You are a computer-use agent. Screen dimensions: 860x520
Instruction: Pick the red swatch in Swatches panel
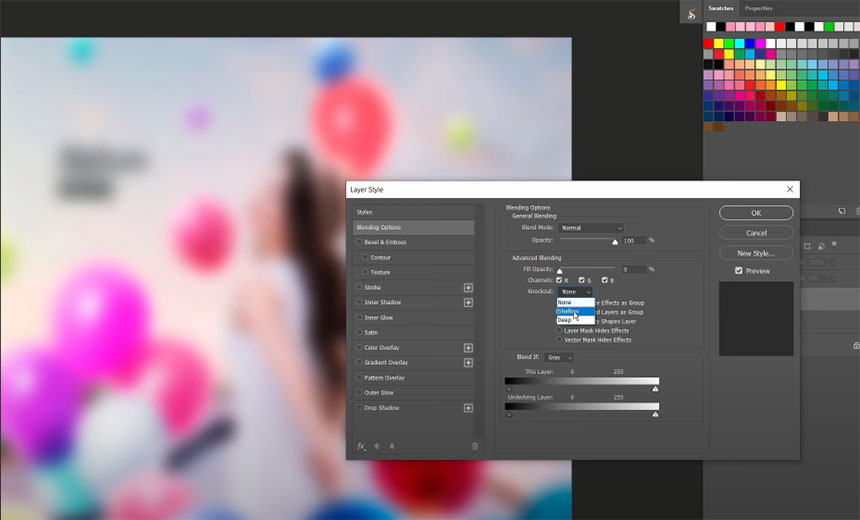point(709,44)
